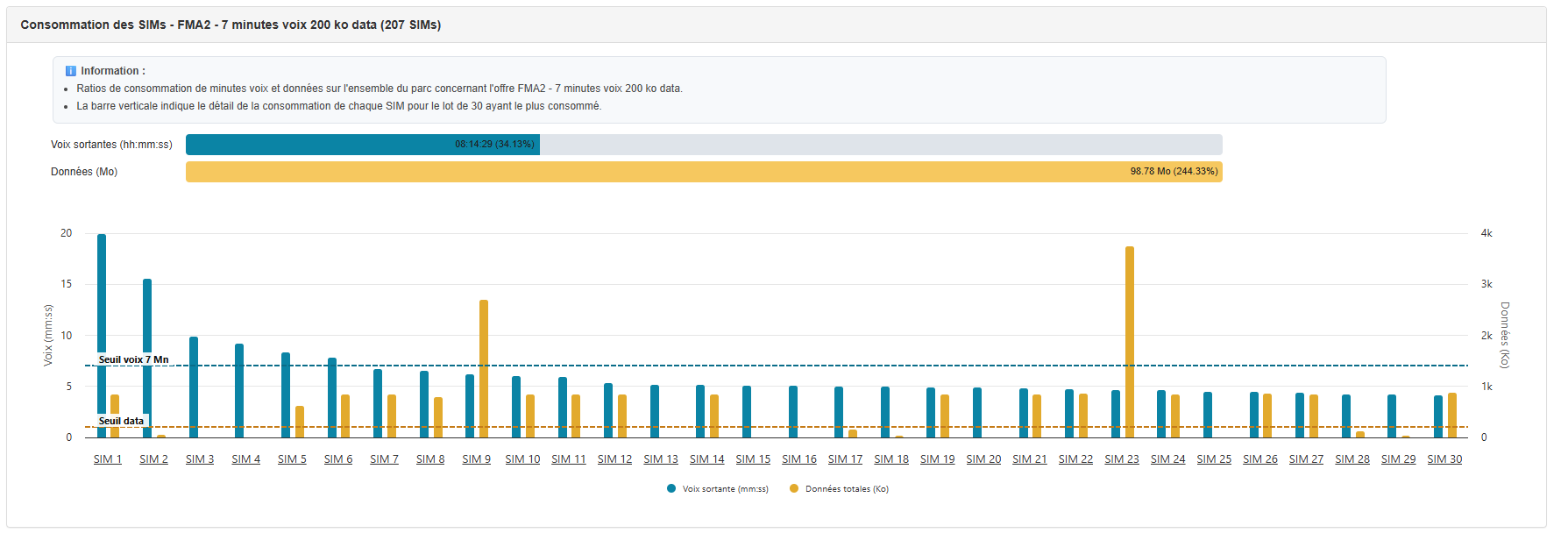Click the SIM 15 label
Image resolution: width=1568 pixels, height=540 pixels.
point(753,459)
